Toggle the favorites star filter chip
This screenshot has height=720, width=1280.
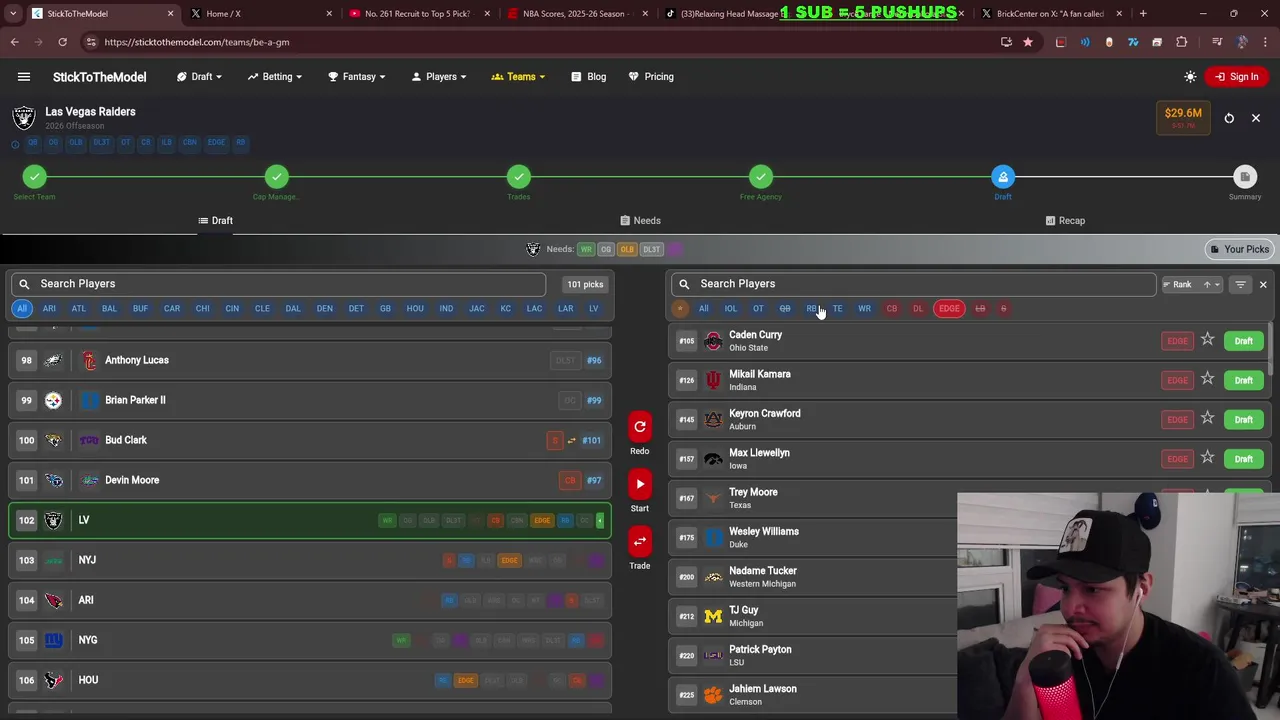680,308
